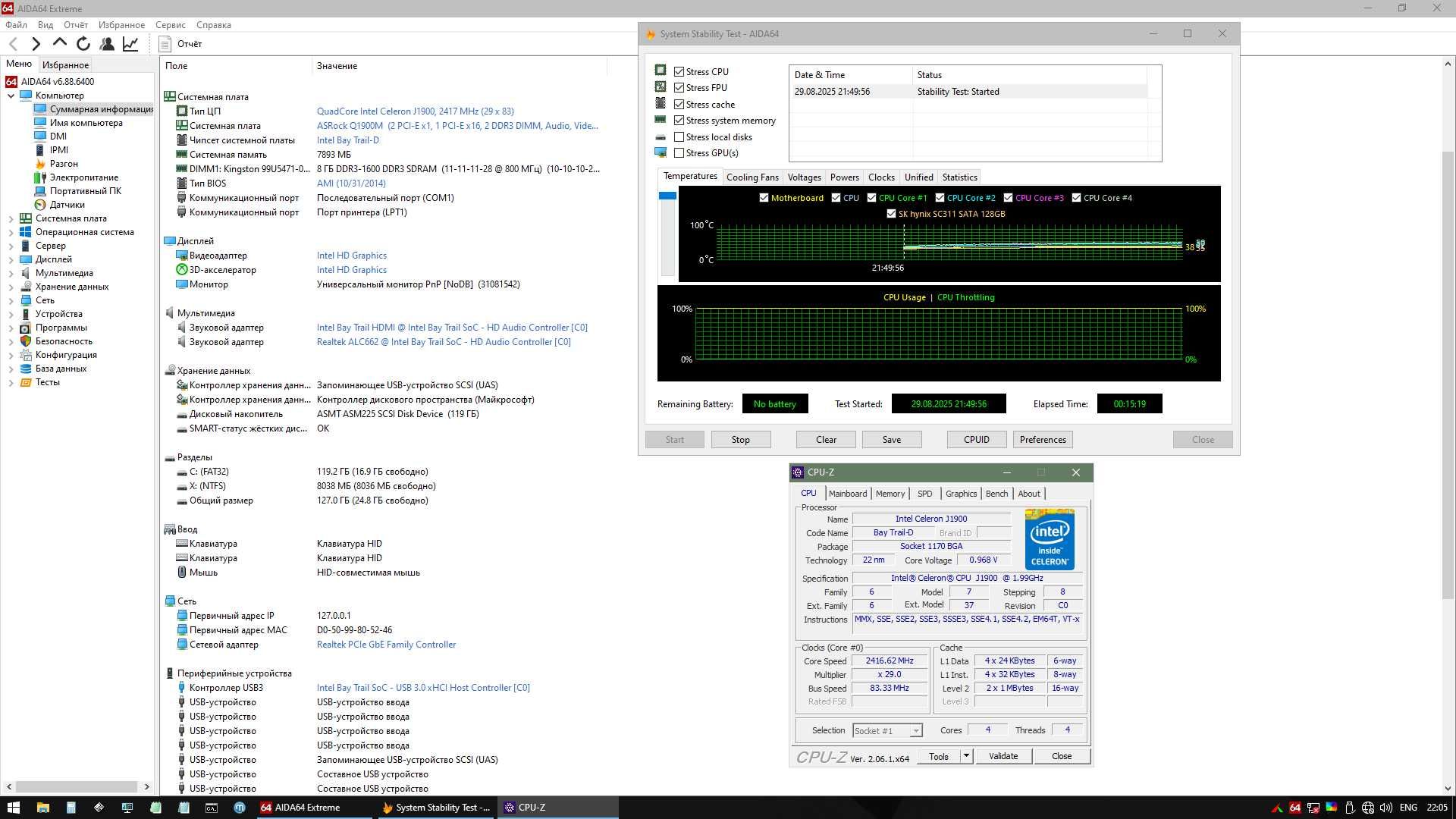The image size is (1456, 819).
Task: Open volume control in system tray
Action: [1386, 808]
